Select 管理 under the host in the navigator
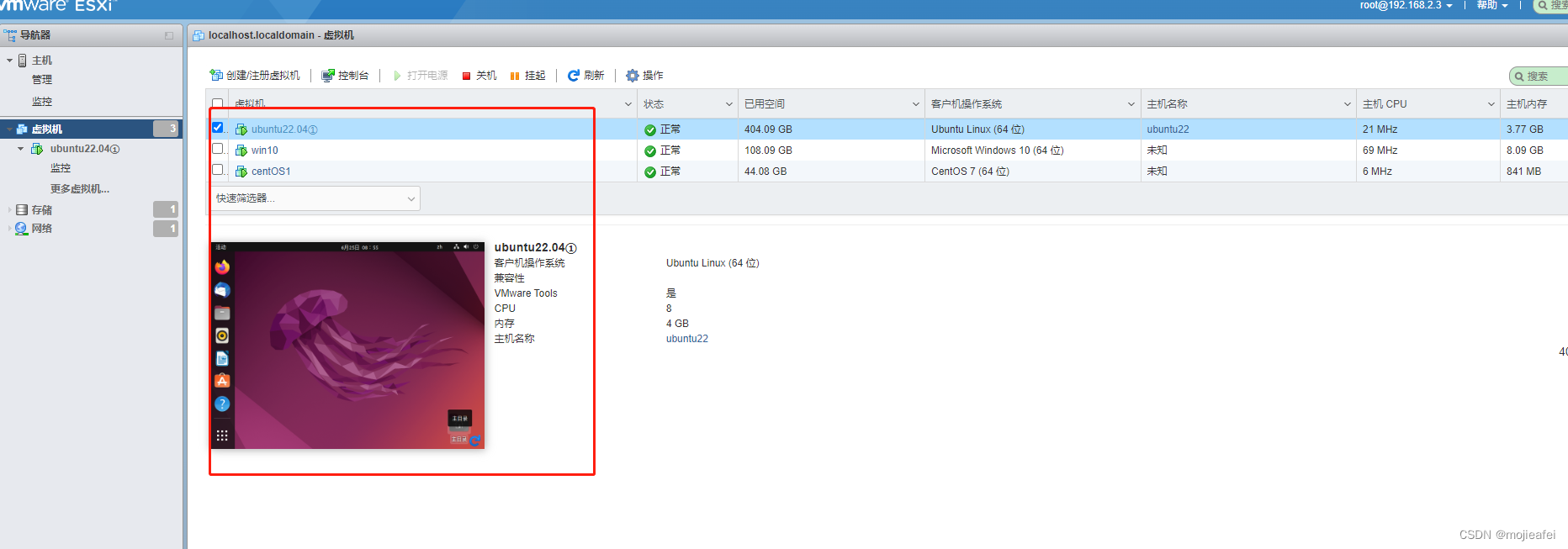This screenshot has width=1568, height=549. [x=42, y=80]
